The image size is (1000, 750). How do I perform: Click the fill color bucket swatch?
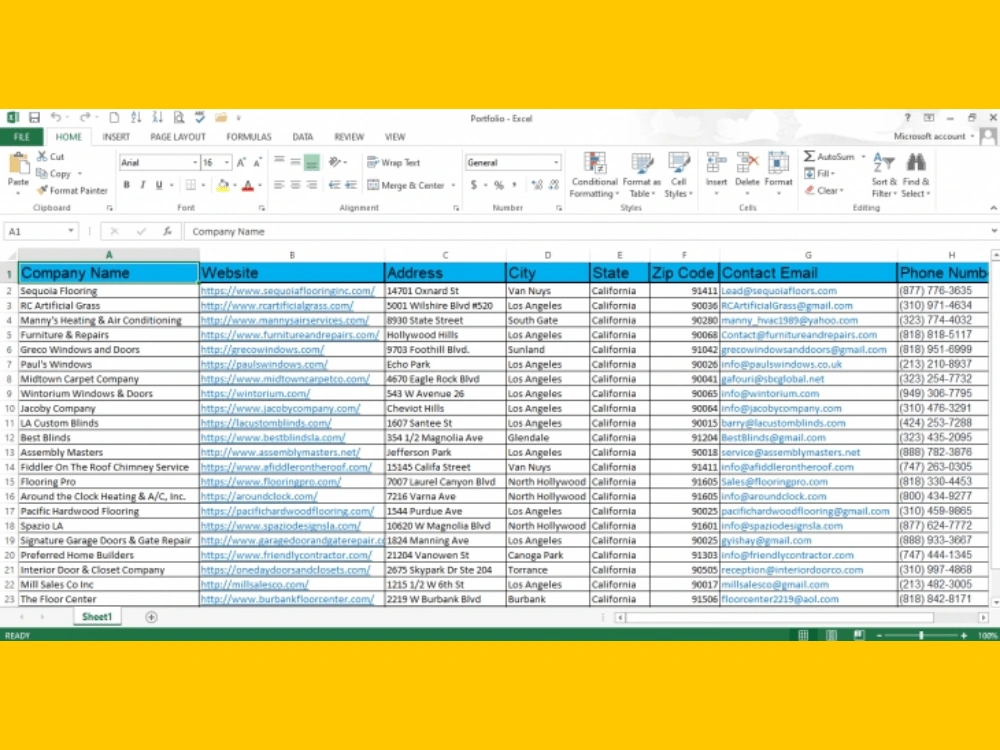(223, 186)
